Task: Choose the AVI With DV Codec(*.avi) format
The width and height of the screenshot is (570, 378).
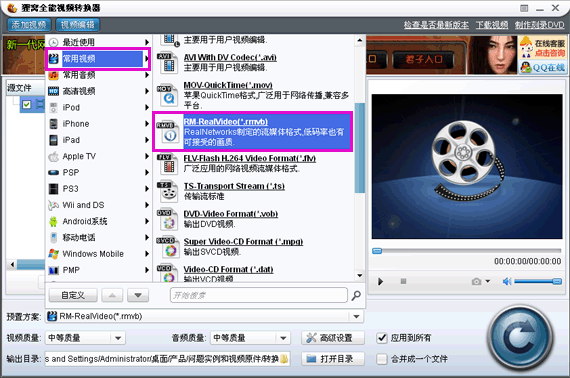Action: point(253,62)
